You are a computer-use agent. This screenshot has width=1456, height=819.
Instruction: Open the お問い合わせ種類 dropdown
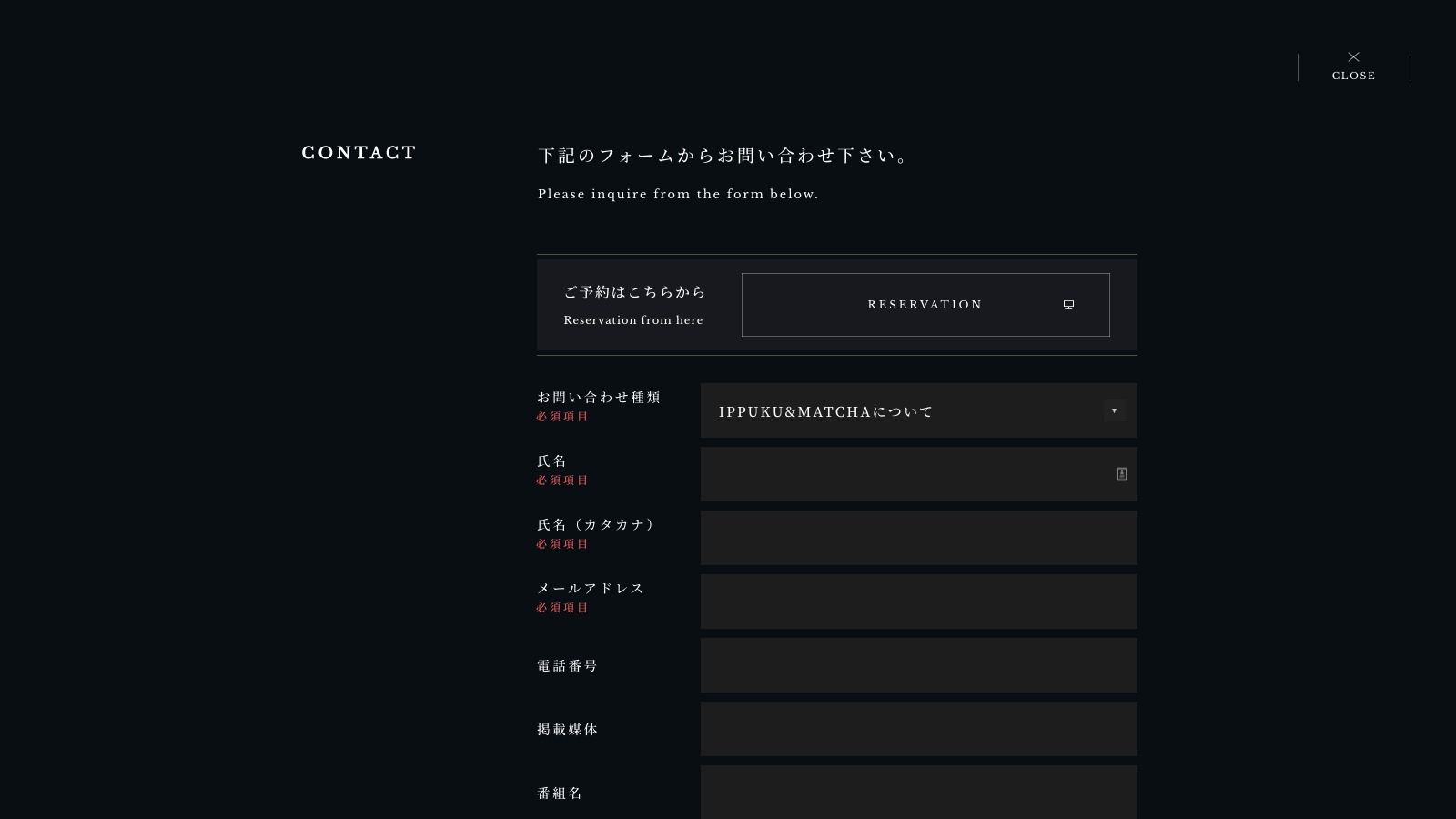919,410
